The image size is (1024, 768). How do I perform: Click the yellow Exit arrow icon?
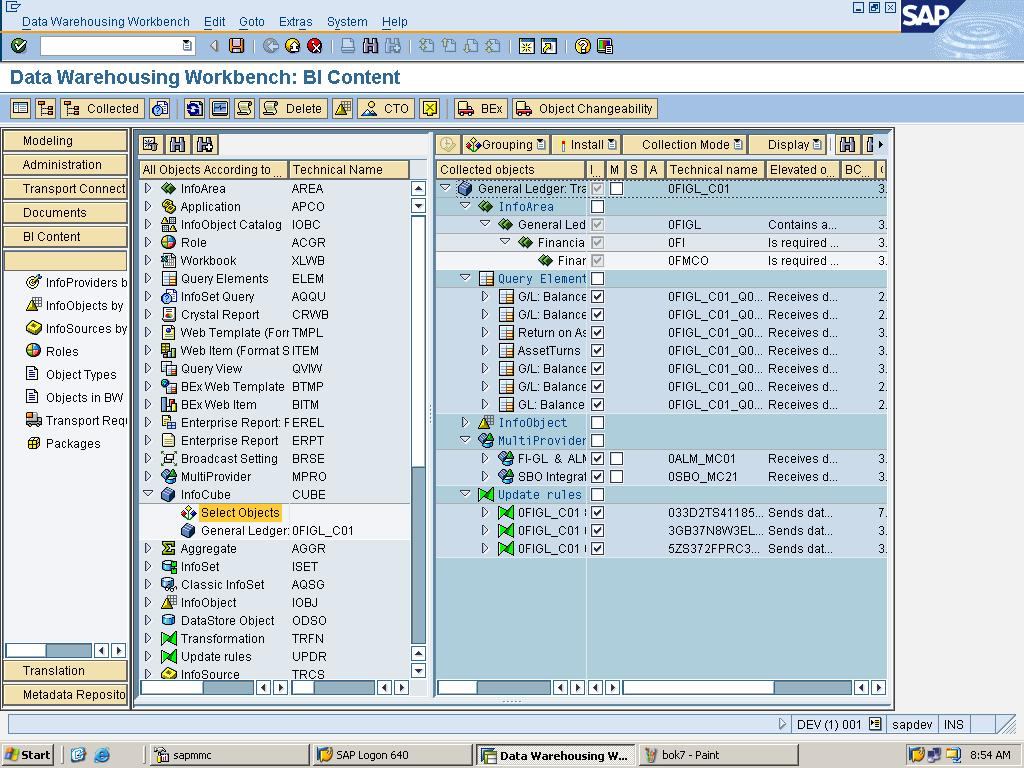pos(293,46)
